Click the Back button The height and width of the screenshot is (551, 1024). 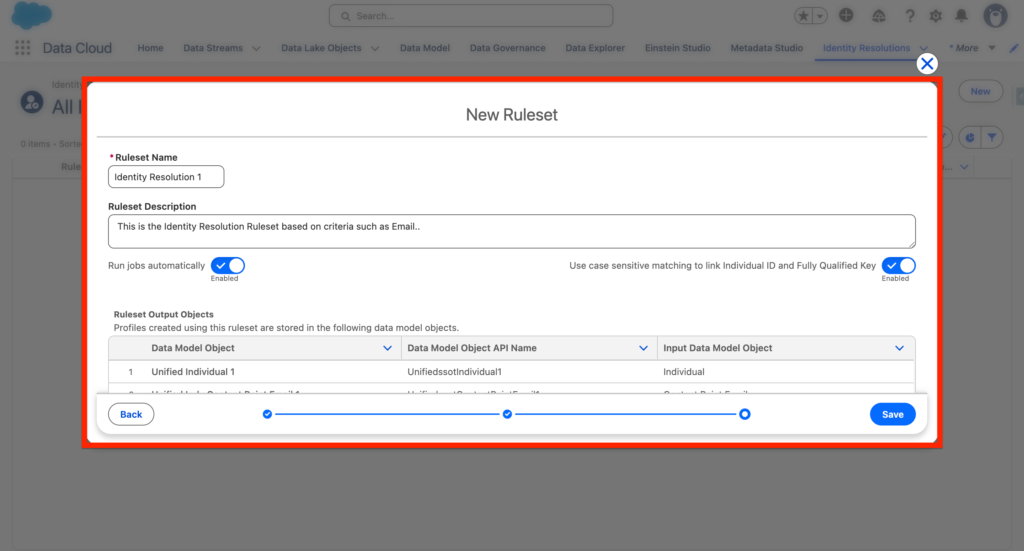[131, 414]
